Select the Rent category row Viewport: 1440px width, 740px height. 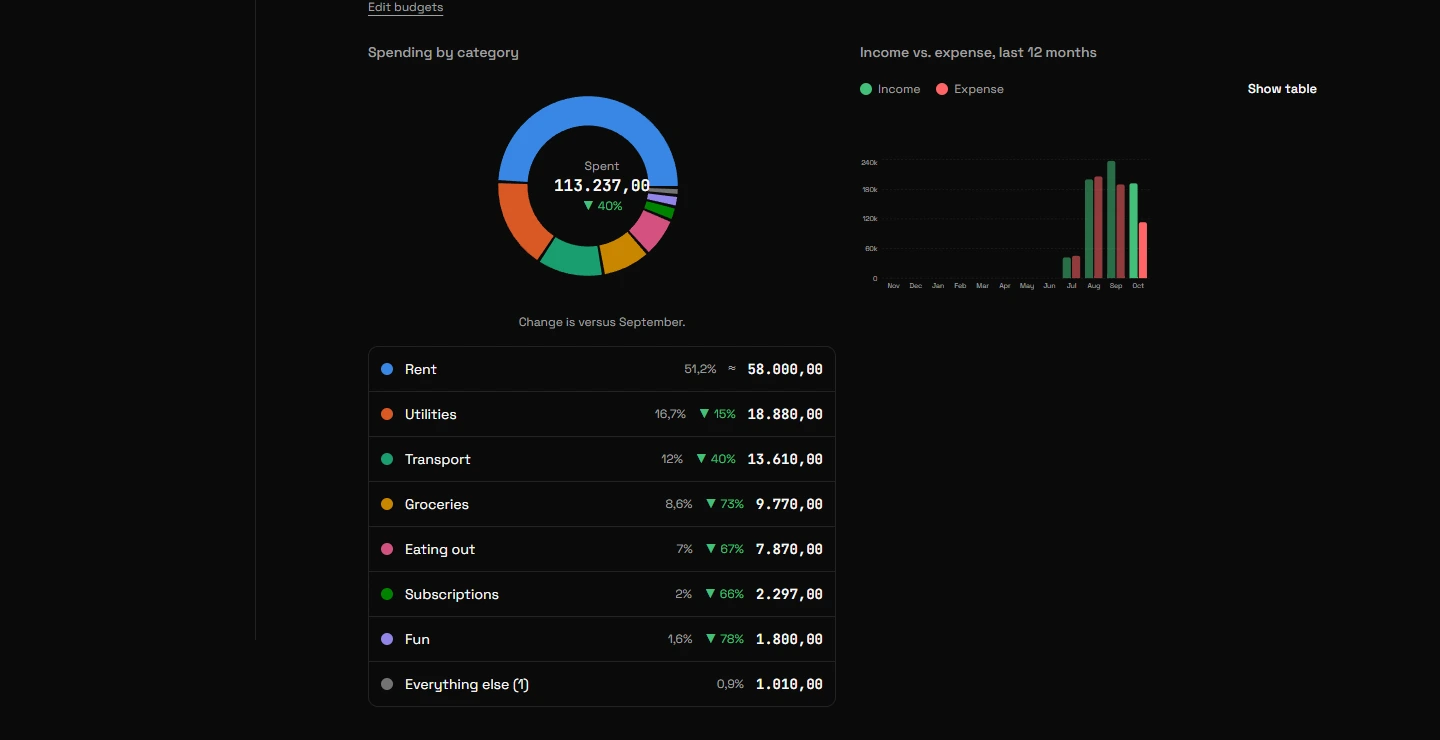click(x=602, y=369)
